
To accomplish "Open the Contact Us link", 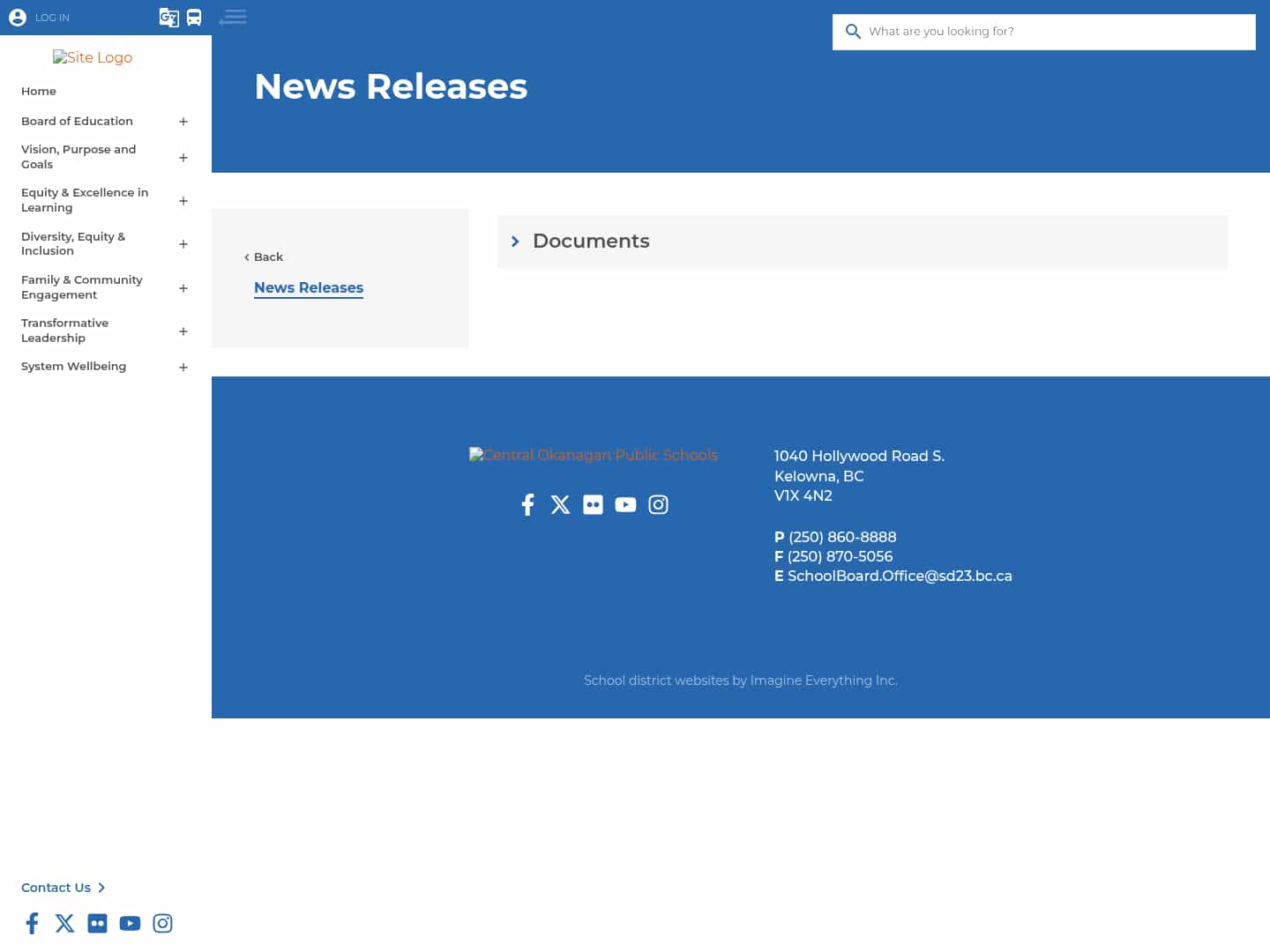I will click(56, 888).
